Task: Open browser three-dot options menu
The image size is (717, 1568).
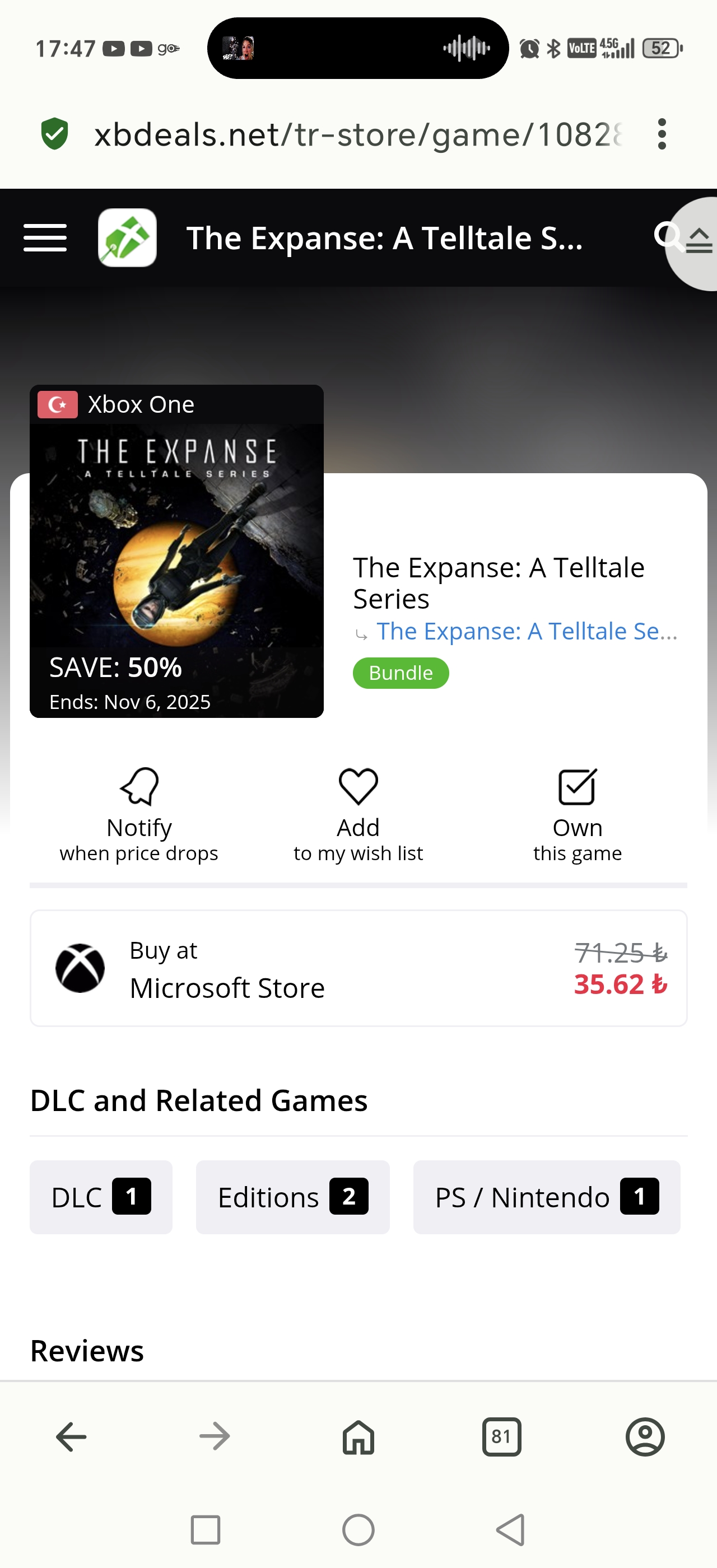Action: (662, 134)
